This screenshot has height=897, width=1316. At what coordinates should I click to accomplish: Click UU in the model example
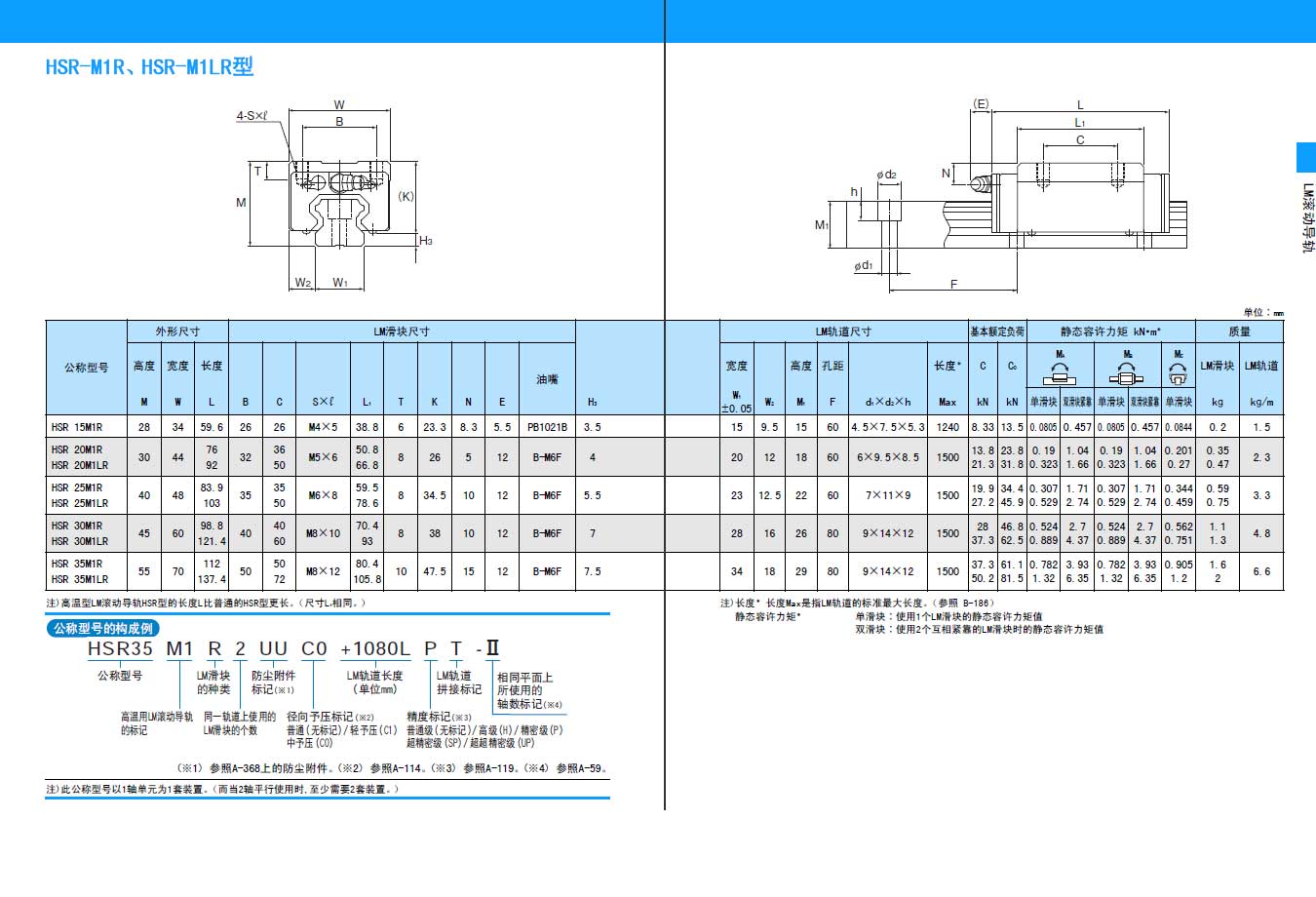point(273,649)
